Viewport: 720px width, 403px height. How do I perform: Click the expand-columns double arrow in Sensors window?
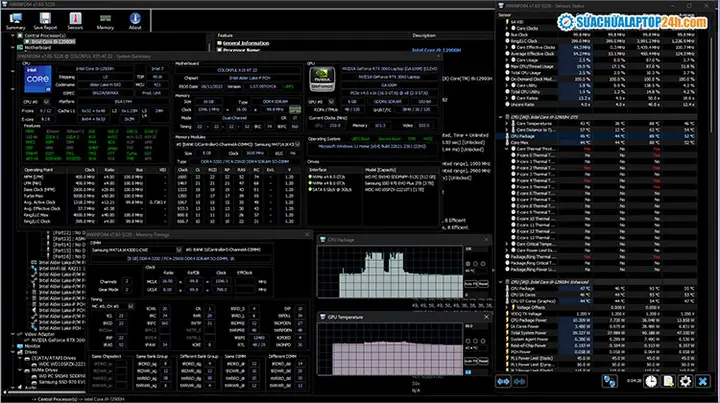click(x=503, y=381)
